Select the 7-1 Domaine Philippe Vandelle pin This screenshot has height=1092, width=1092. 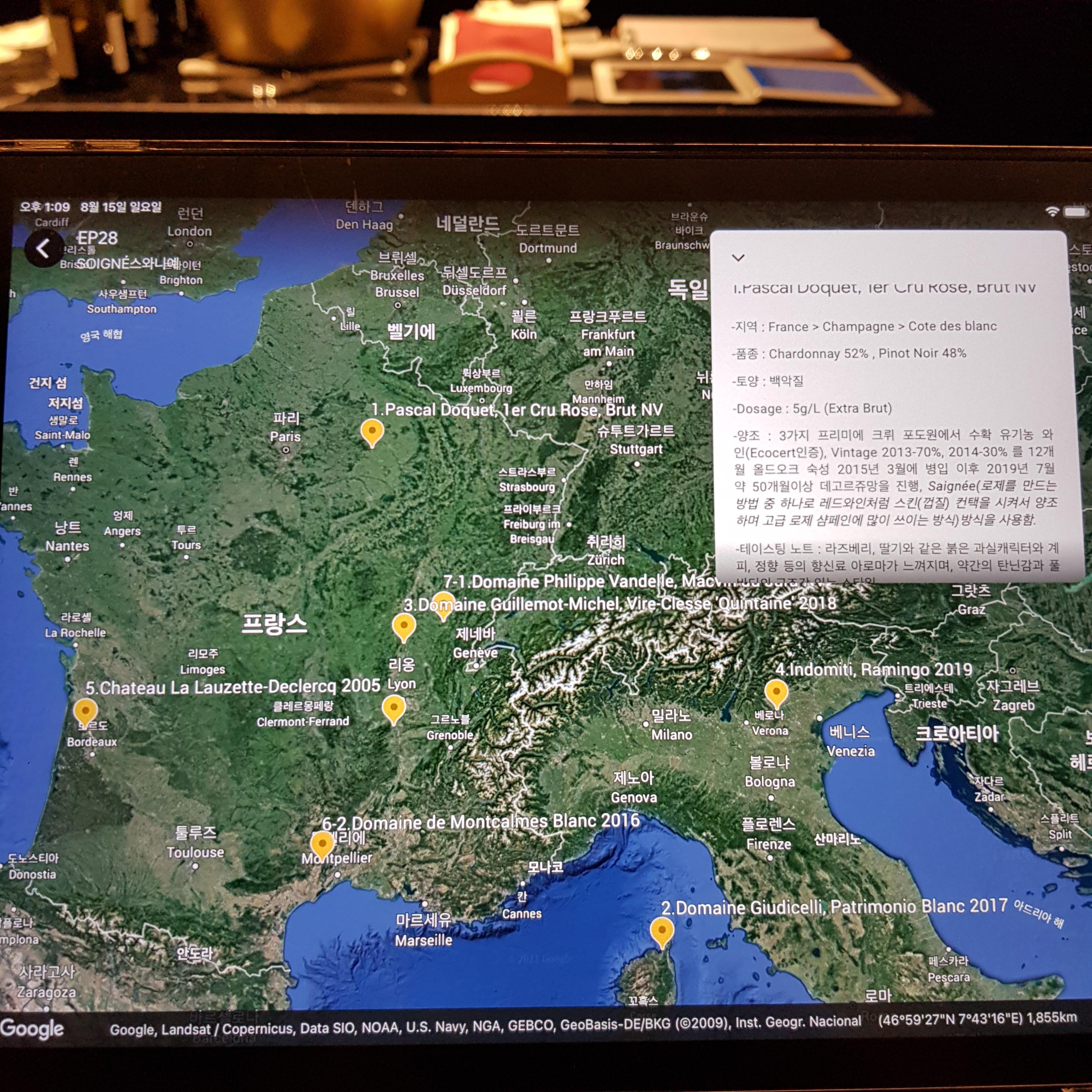point(444,606)
